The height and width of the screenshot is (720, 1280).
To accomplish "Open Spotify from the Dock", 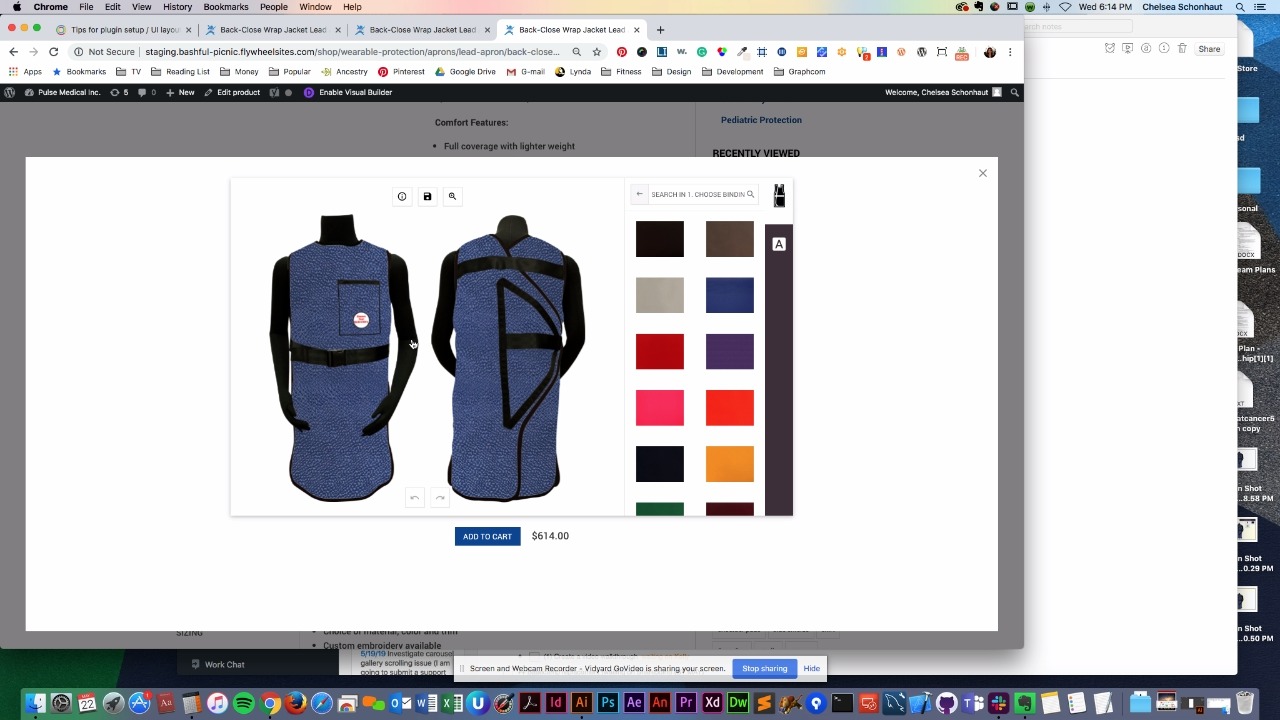I will pyautogui.click(x=243, y=703).
